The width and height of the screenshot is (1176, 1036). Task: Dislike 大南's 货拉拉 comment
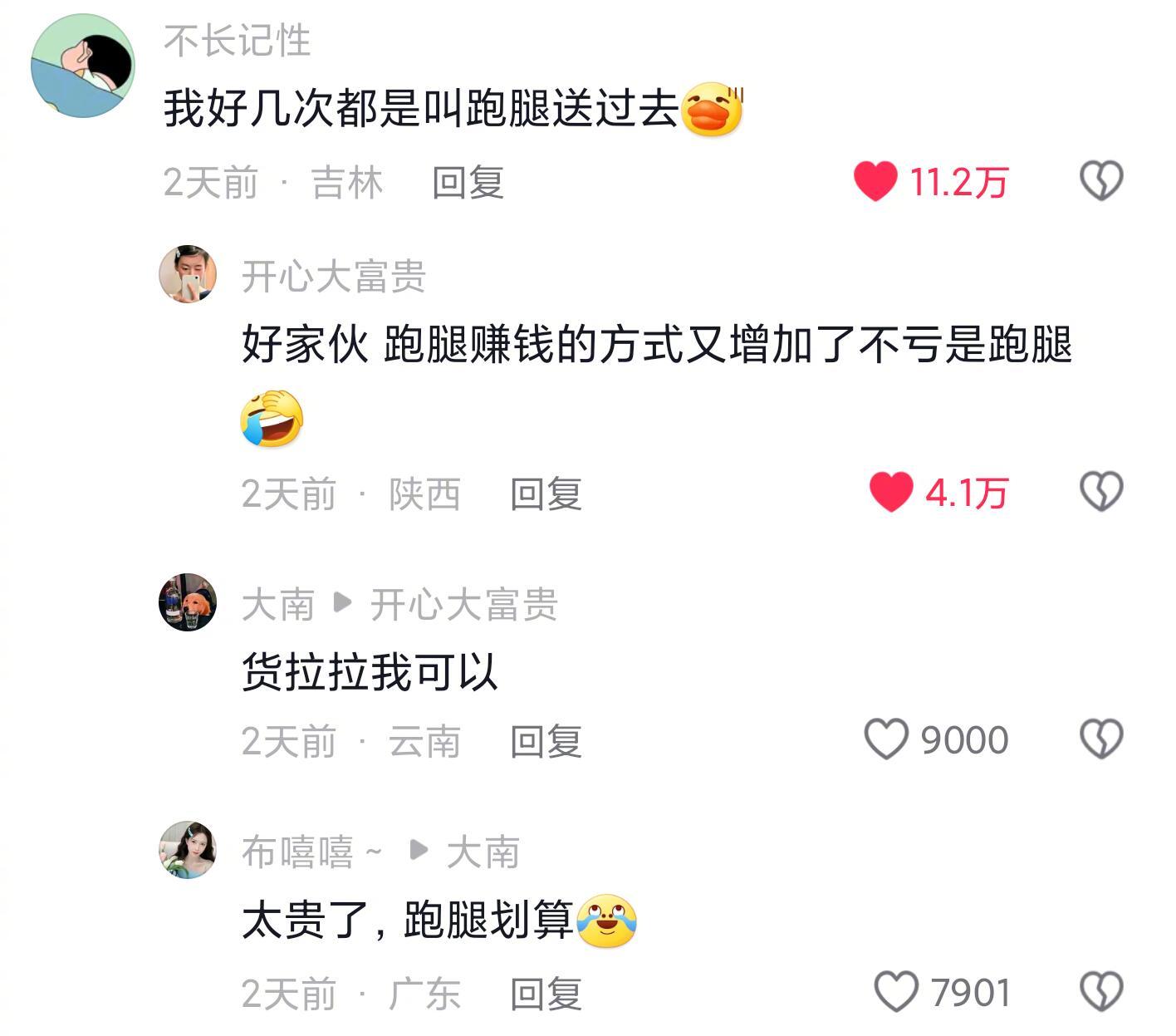pyautogui.click(x=1101, y=739)
